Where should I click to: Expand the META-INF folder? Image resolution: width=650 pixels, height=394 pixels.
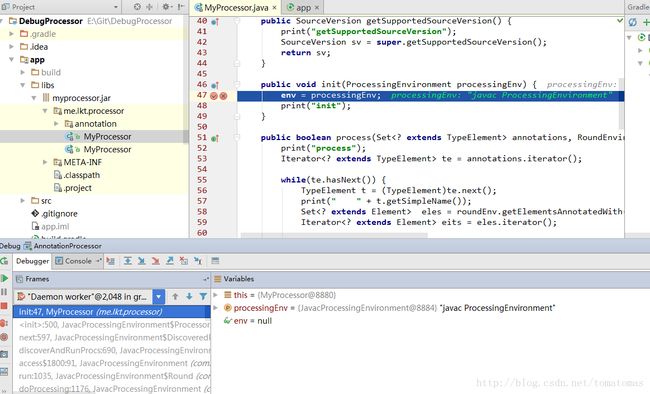45,163
